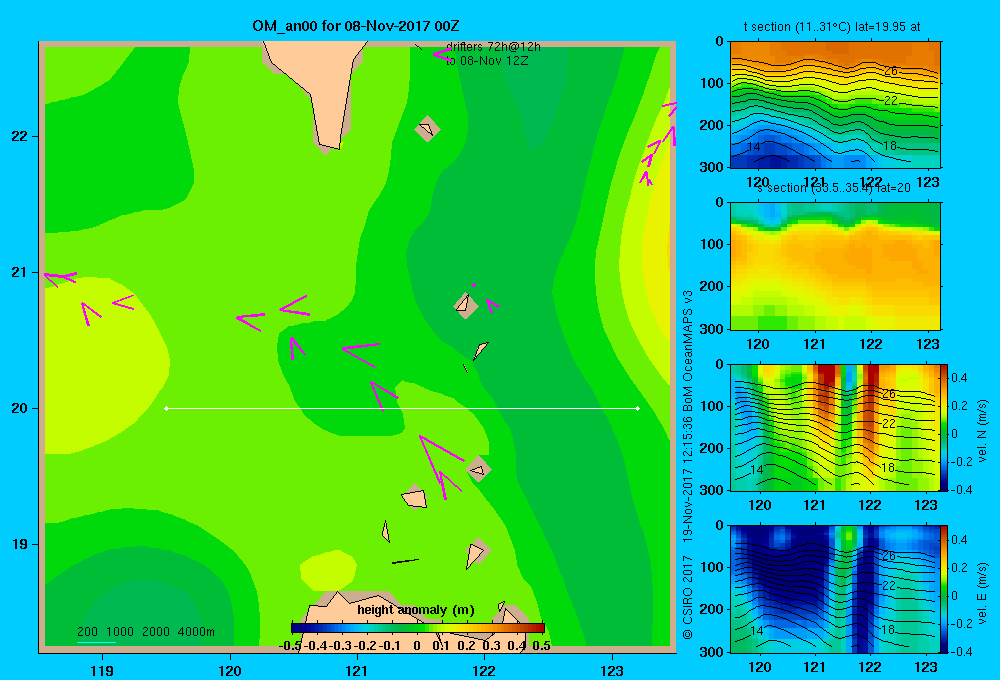The height and width of the screenshot is (680, 1000).
Task: Click the 'height anomaly (m)' label
Action: [x=416, y=610]
